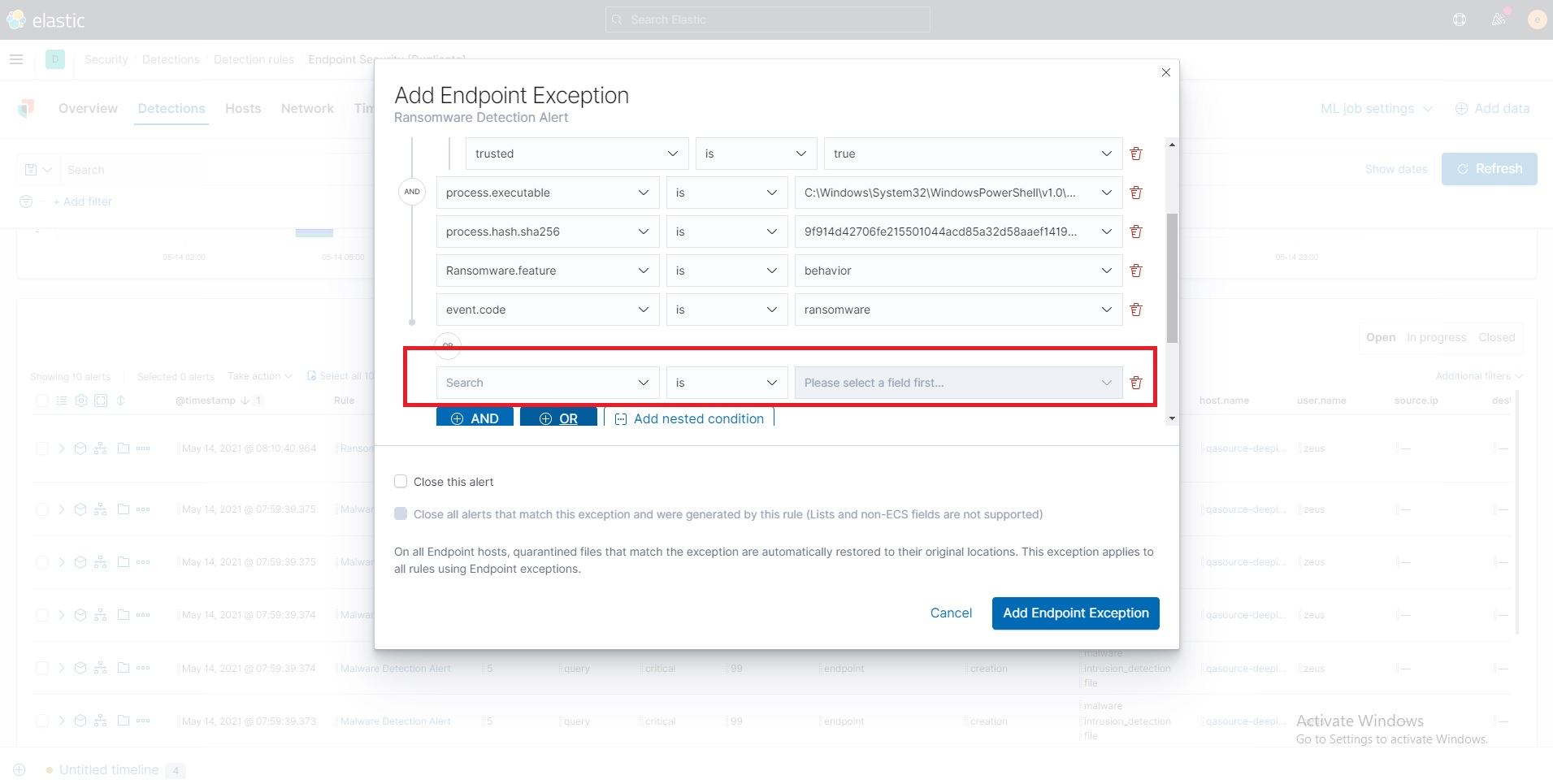Image resolution: width=1553 pixels, height=784 pixels.
Task: Expand the ransomware value dropdown
Action: (958, 310)
